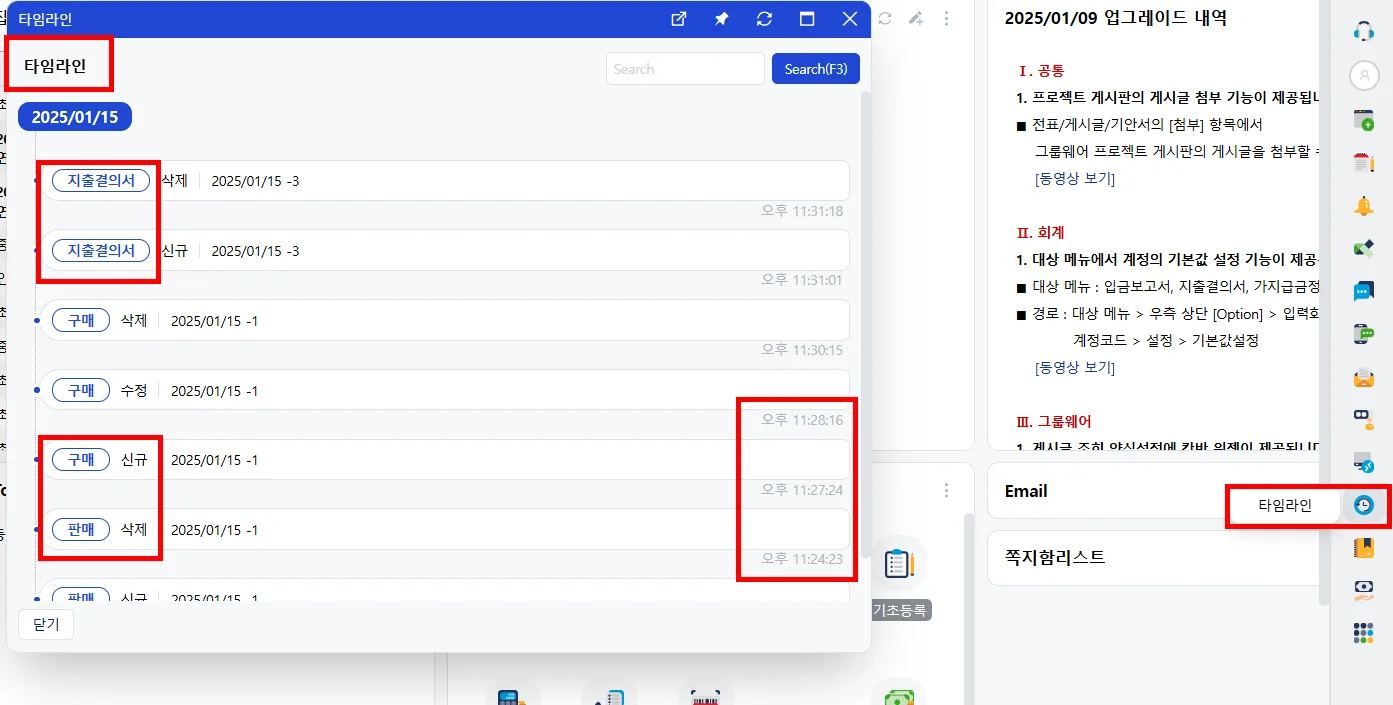Open the notepad calendar icon in sidebar
This screenshot has height=705, width=1393.
click(1363, 163)
